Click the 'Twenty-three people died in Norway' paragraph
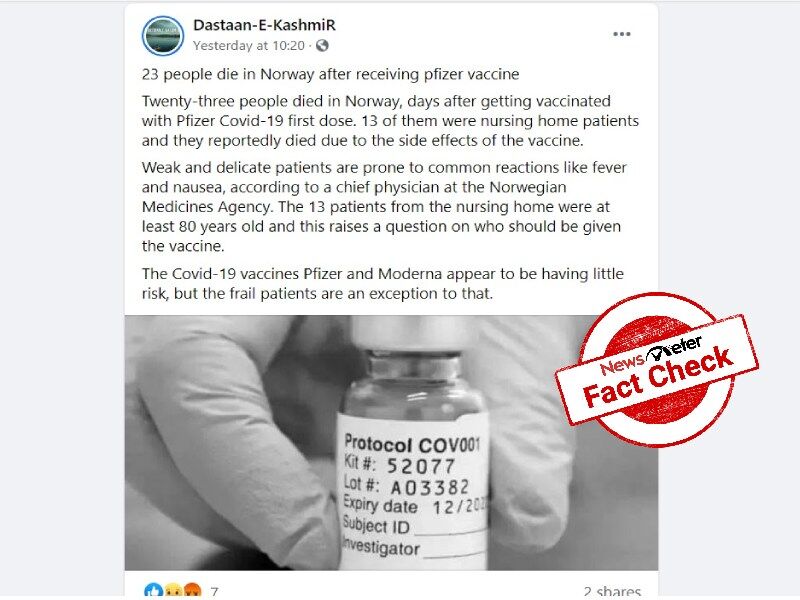Image resolution: width=800 pixels, height=600 pixels. point(390,121)
